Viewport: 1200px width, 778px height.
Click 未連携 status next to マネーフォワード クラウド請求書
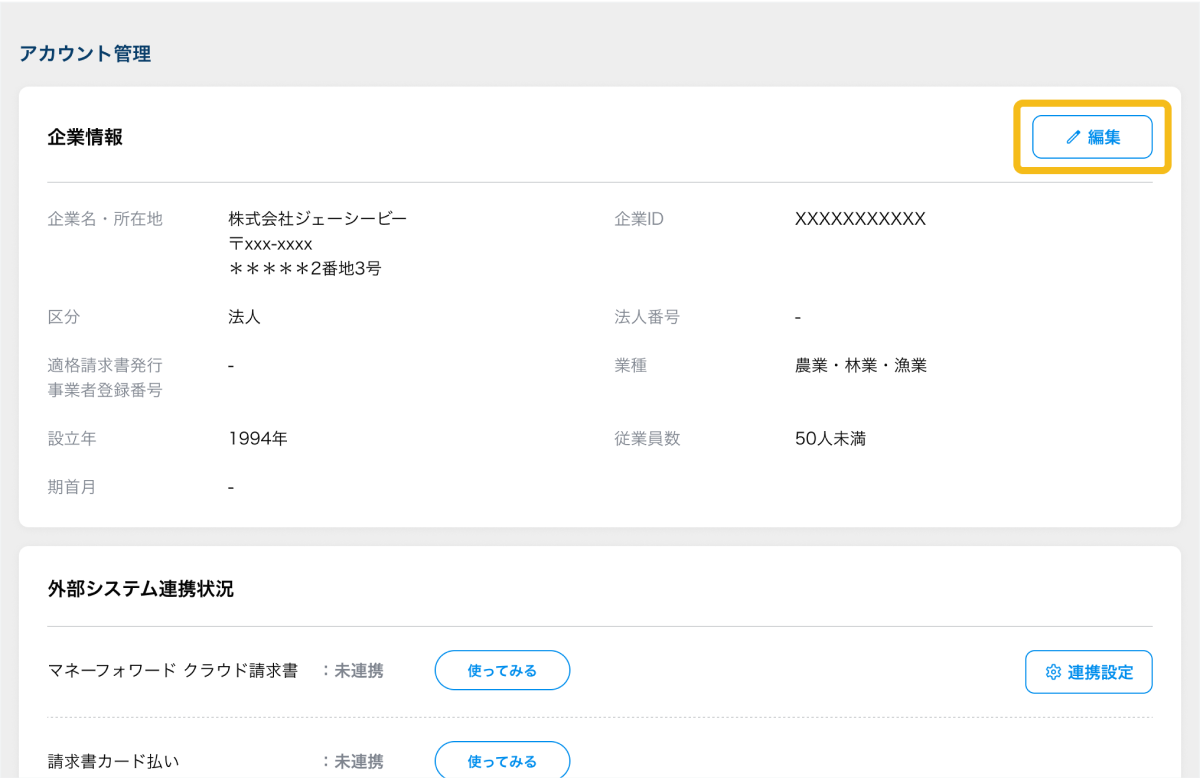pyautogui.click(x=358, y=671)
